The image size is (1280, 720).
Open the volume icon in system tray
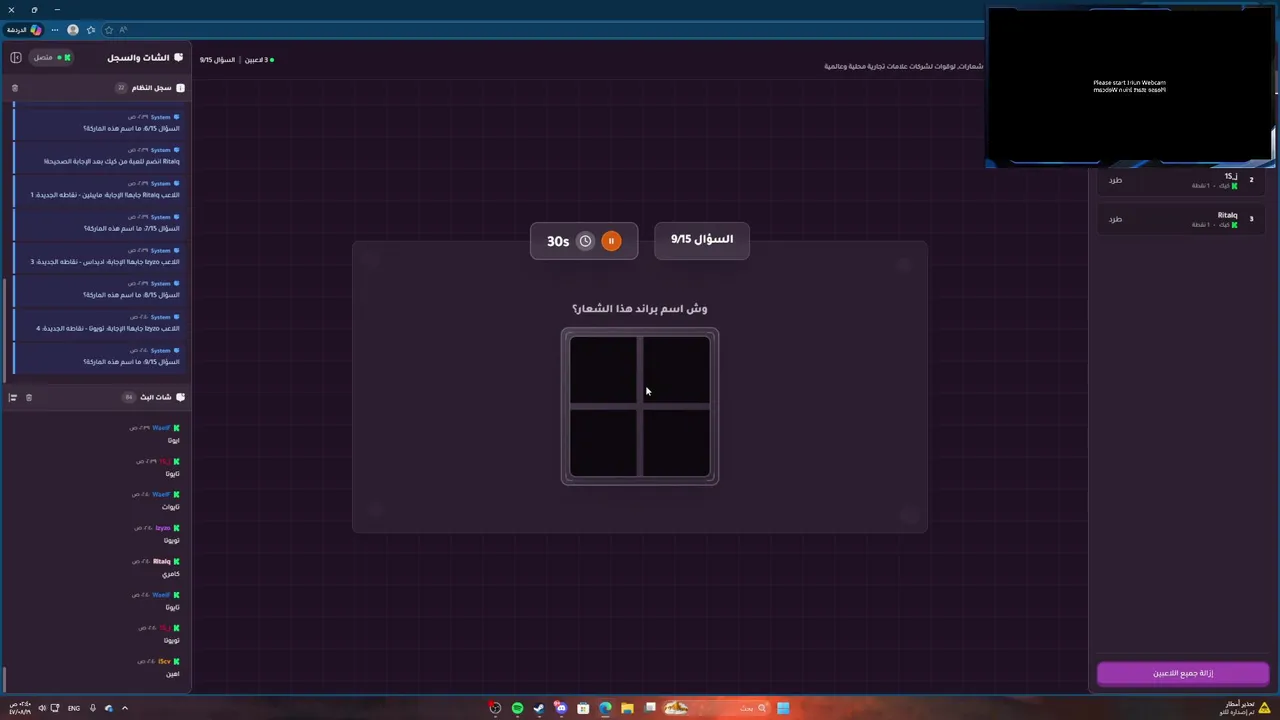[x=42, y=708]
